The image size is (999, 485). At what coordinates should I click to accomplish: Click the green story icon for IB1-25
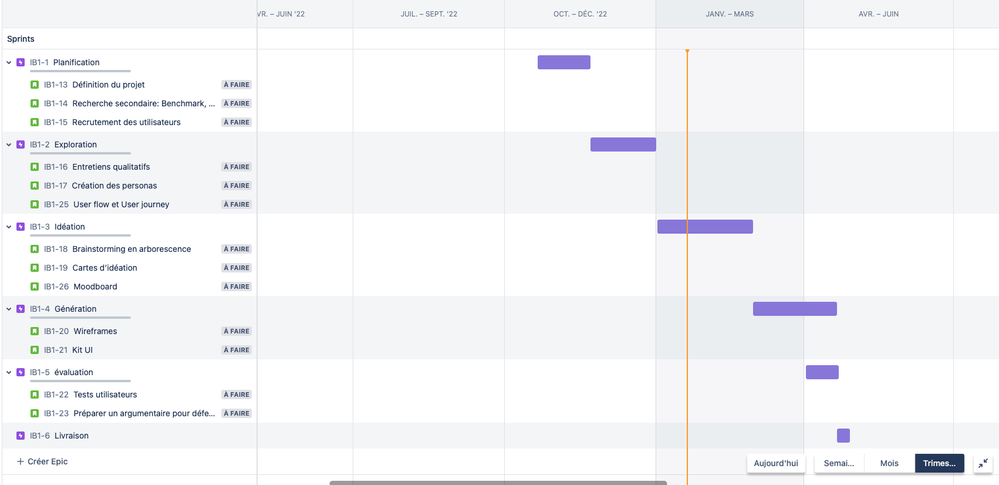coord(34,205)
